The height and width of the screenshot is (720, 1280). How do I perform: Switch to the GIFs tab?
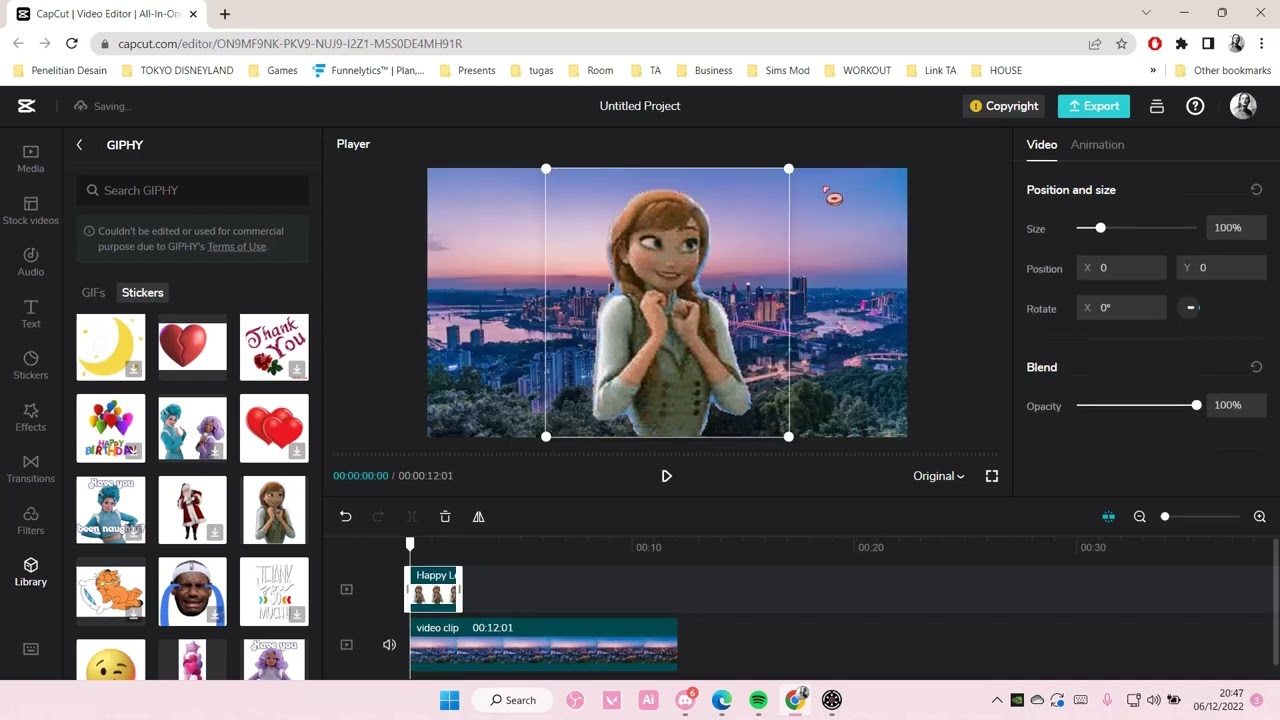click(93, 293)
